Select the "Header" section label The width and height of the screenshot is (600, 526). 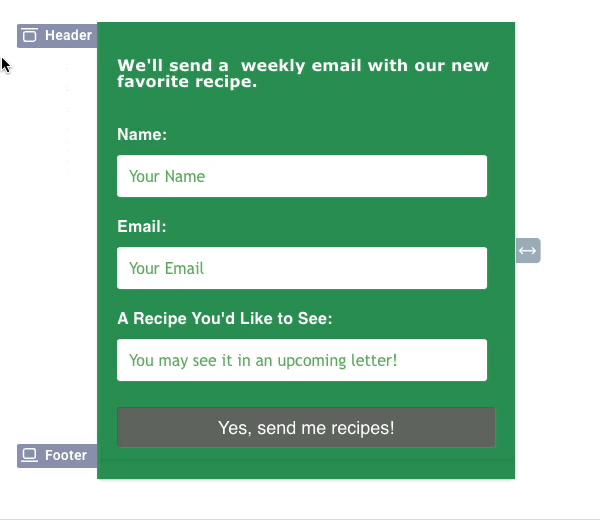pos(68,36)
